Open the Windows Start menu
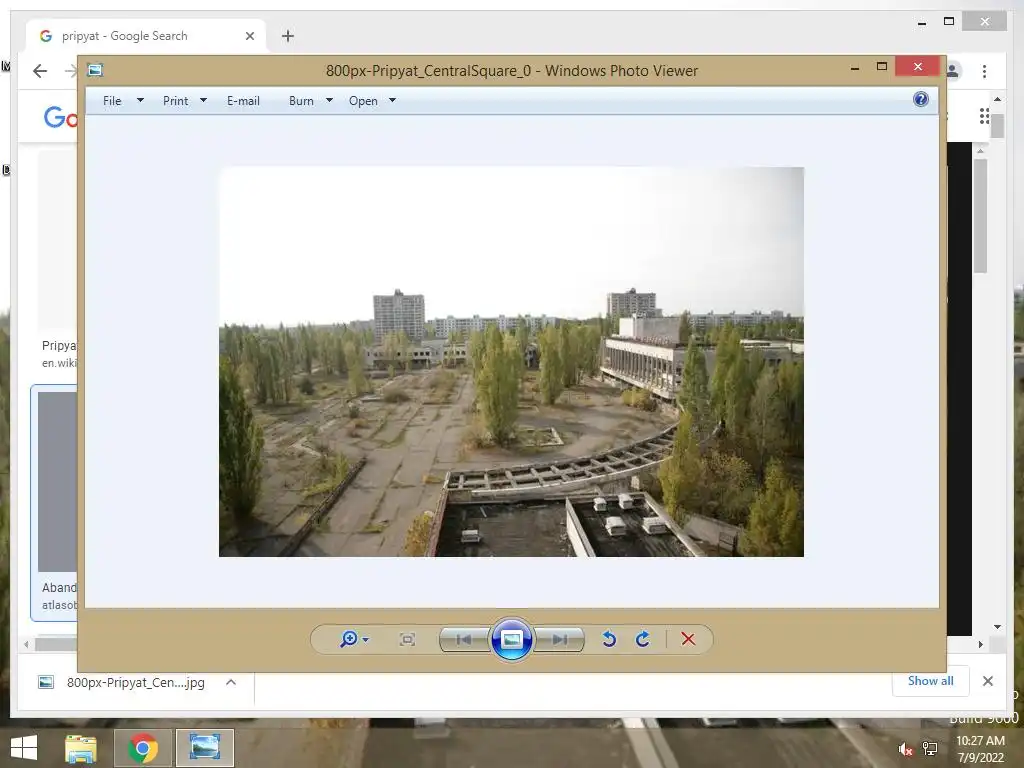1024x768 pixels. [x=24, y=748]
